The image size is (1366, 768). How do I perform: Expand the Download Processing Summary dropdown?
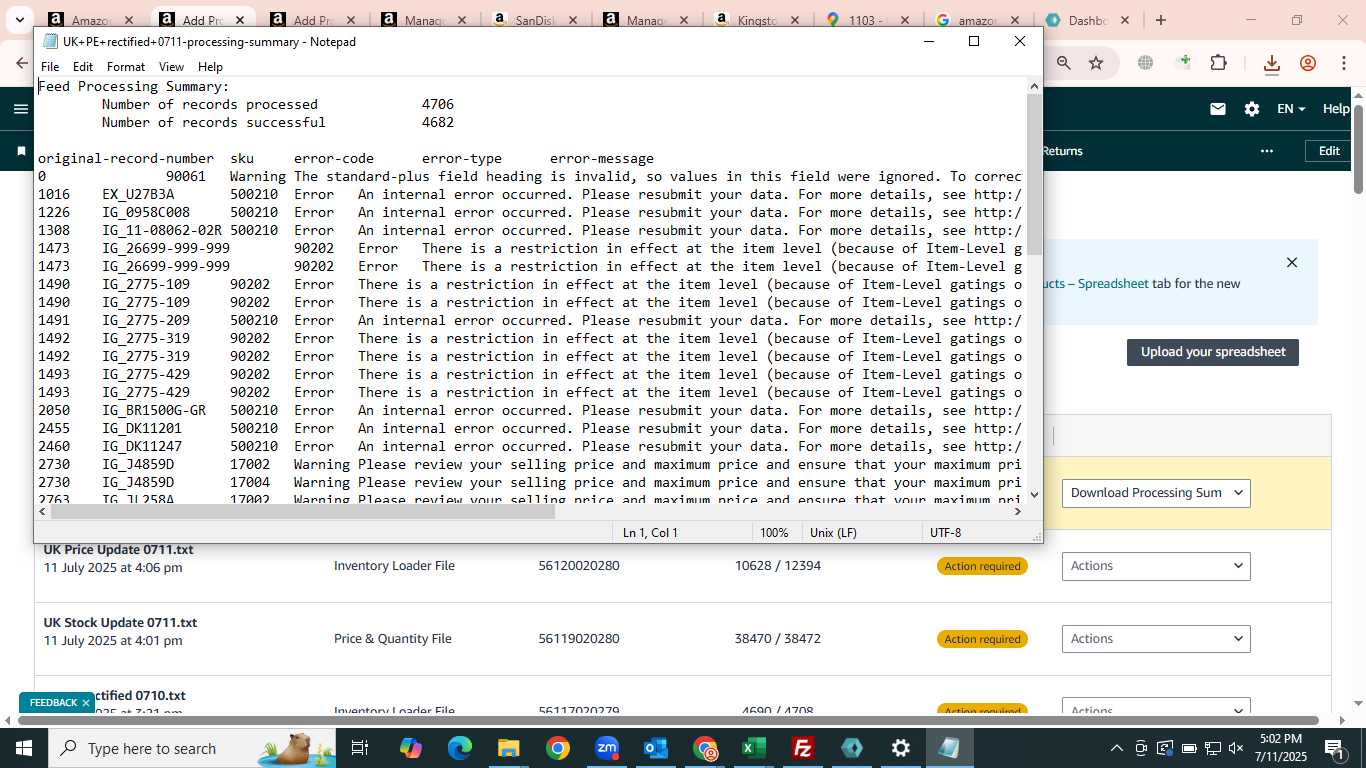coord(1156,493)
